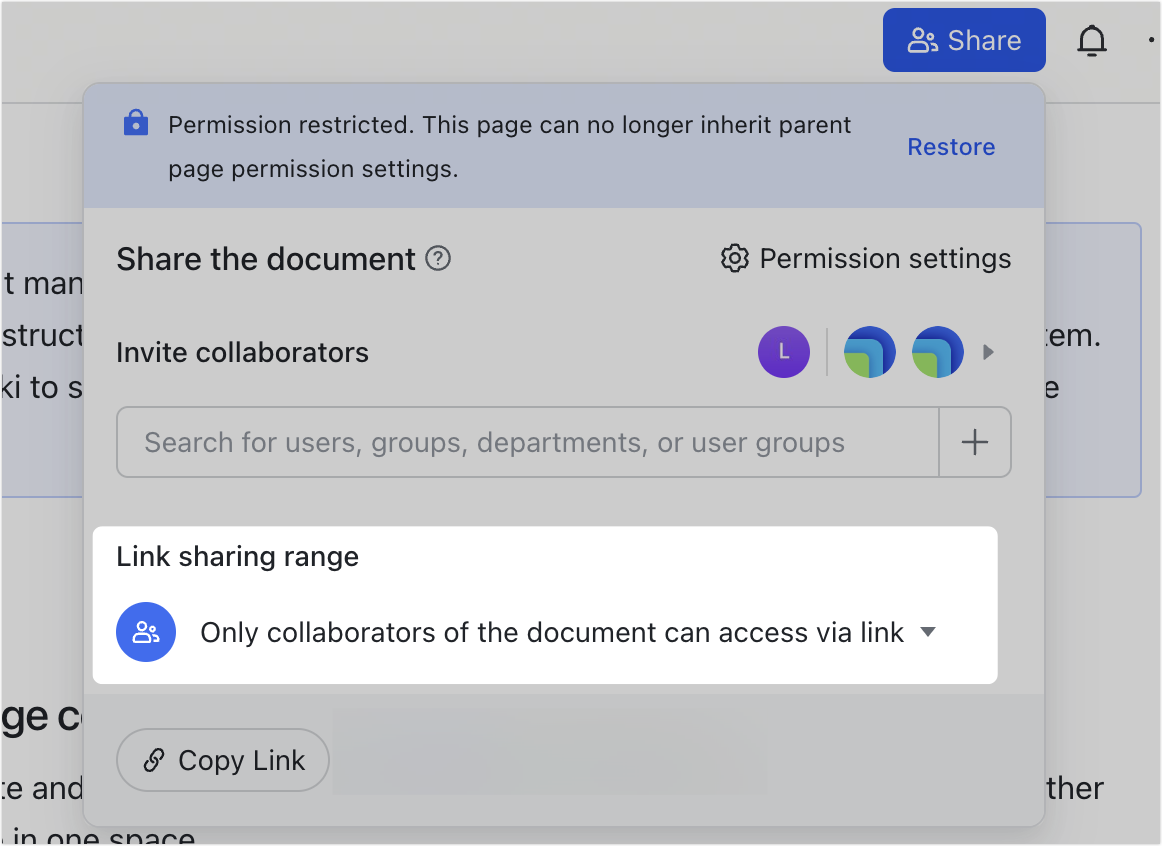Click Restore to inherit parent permissions
Image resolution: width=1162 pixels, height=846 pixels.
click(x=951, y=146)
